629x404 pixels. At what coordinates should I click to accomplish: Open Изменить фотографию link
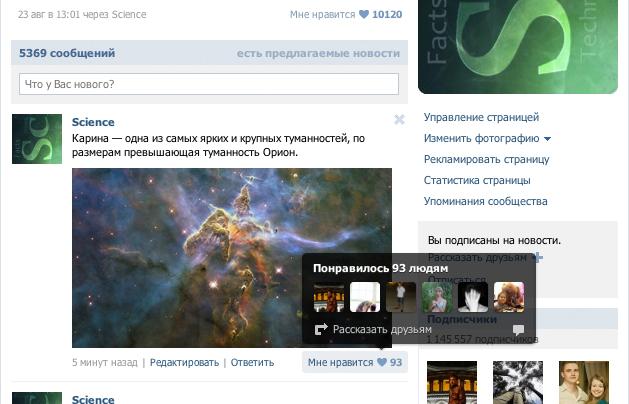point(482,138)
